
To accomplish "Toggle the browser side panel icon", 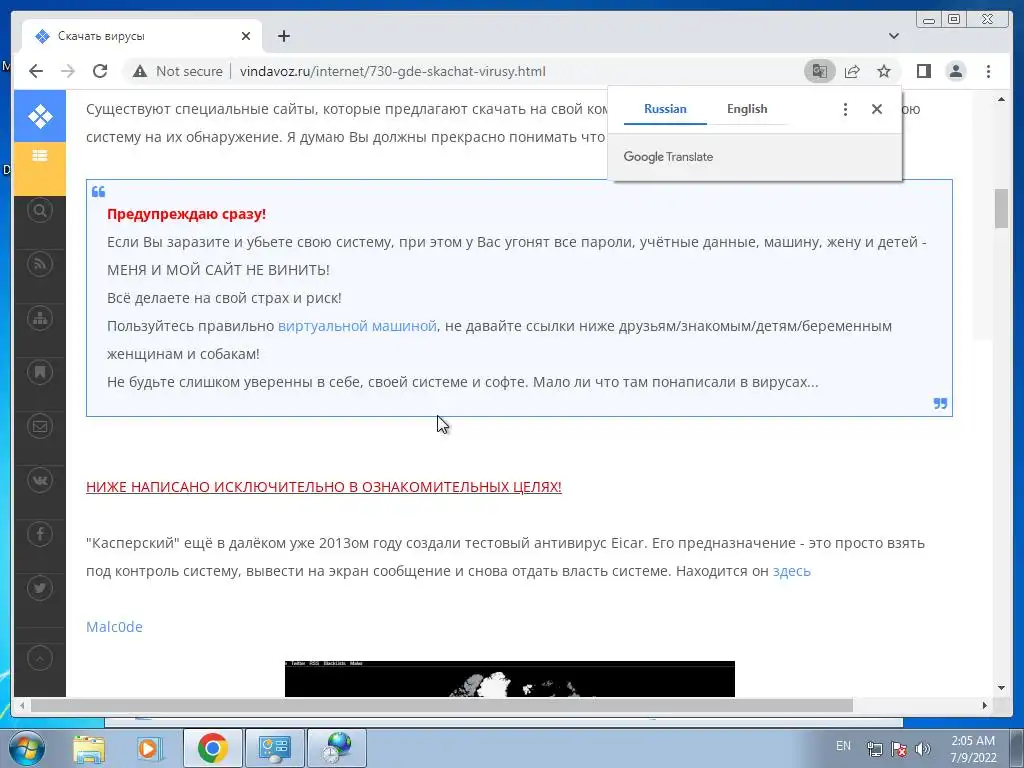I will 923,71.
